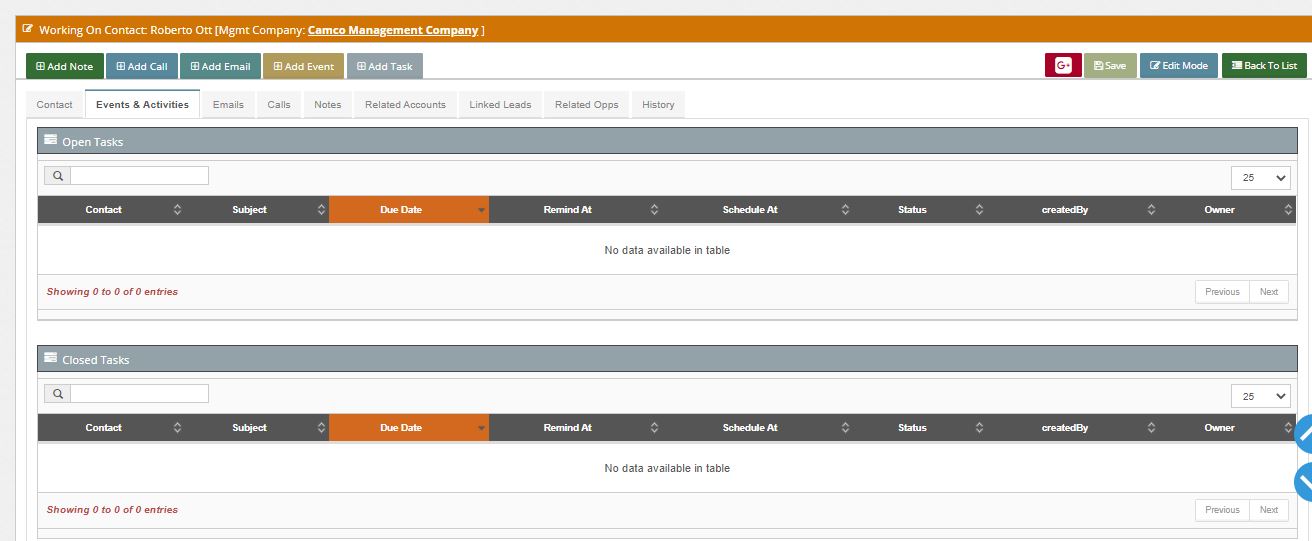
Task: Open the Closed Tasks page-size dropdown
Action: [x=1261, y=396]
